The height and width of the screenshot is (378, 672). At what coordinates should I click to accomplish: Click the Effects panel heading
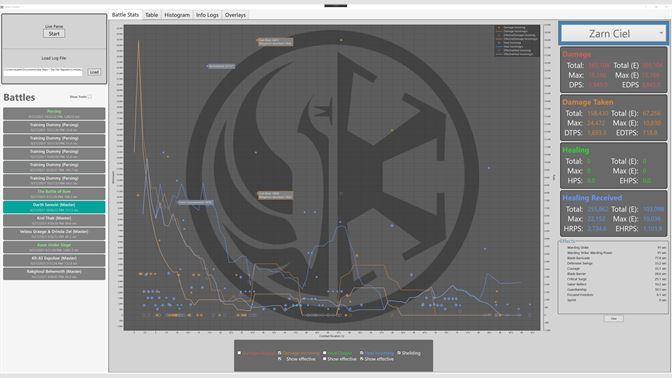[567, 241]
